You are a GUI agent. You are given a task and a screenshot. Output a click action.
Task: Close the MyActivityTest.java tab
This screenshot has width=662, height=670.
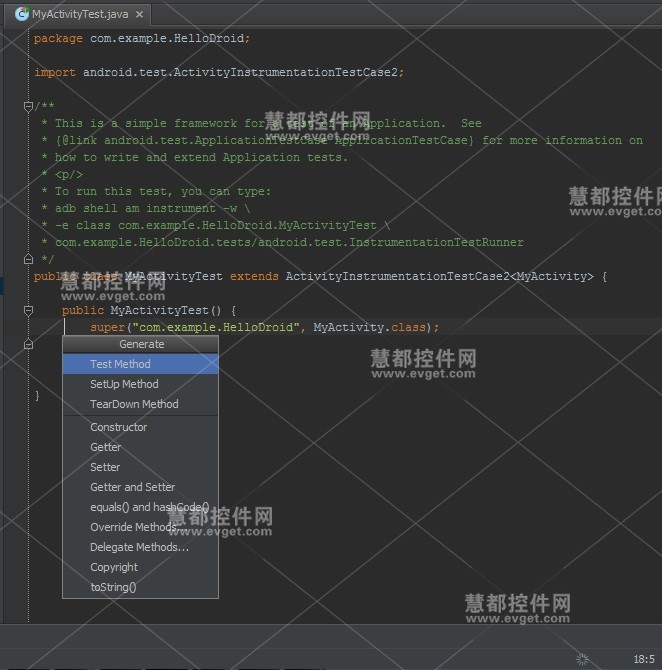(139, 15)
